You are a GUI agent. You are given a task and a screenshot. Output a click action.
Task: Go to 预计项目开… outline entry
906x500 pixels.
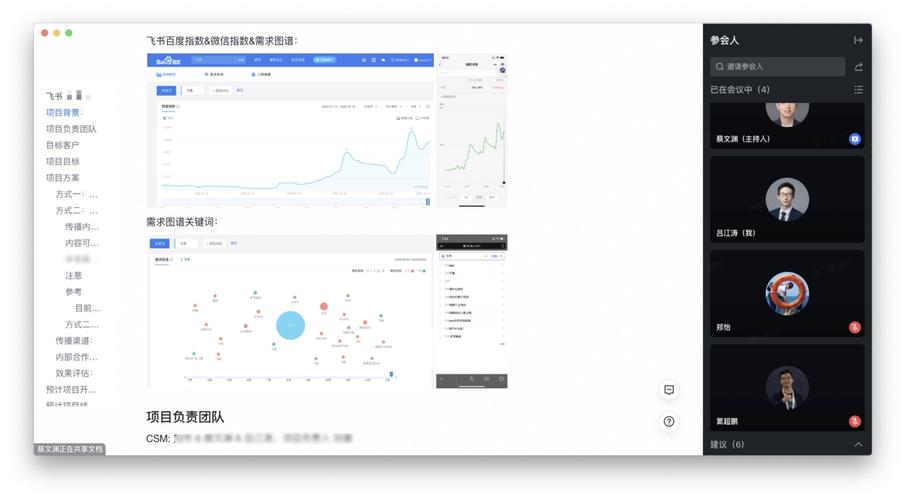coord(71,390)
